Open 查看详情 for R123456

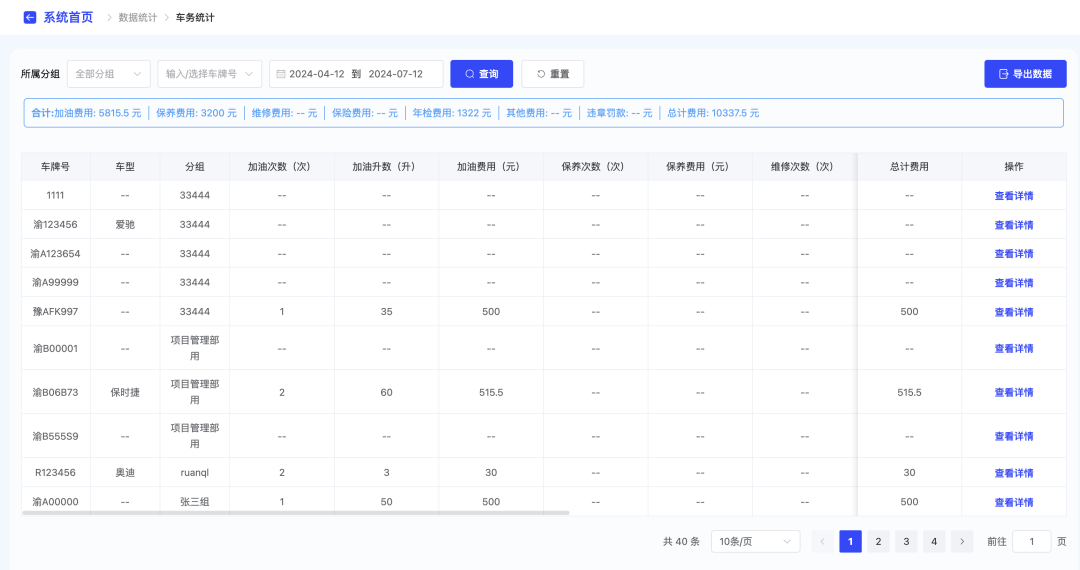tap(1014, 473)
